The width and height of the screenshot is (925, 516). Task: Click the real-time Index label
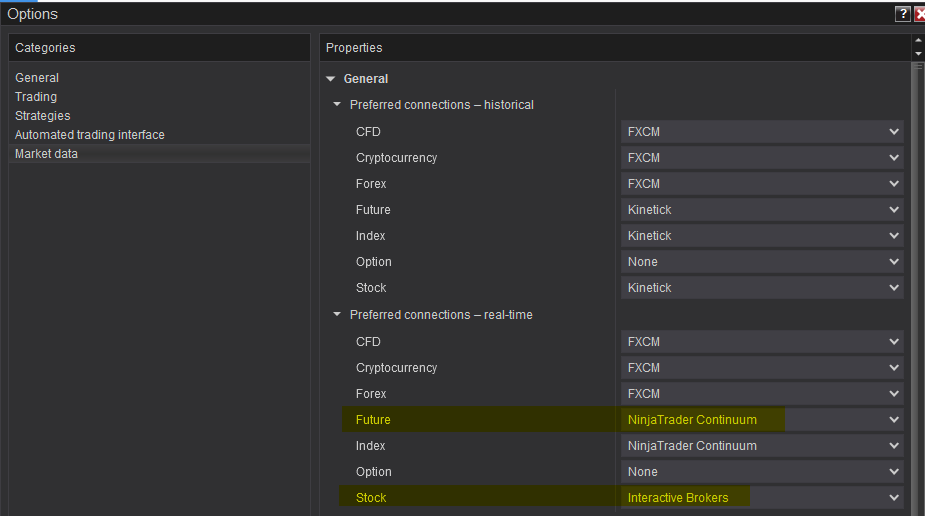coord(370,445)
